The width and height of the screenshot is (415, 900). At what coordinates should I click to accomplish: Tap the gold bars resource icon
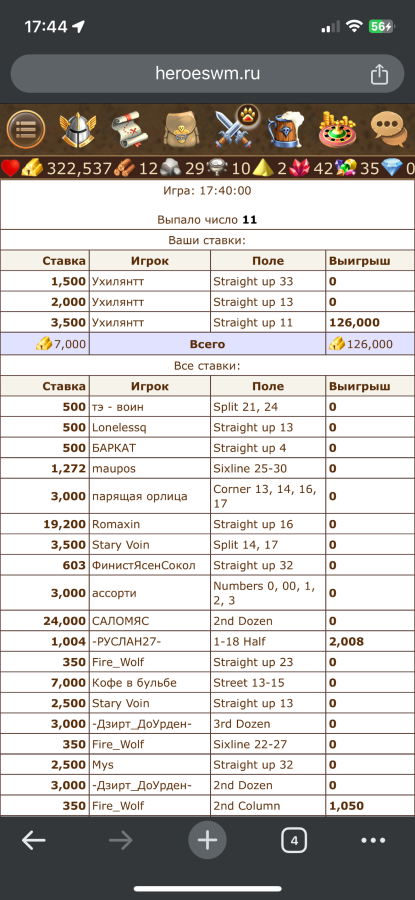[x=33, y=169]
